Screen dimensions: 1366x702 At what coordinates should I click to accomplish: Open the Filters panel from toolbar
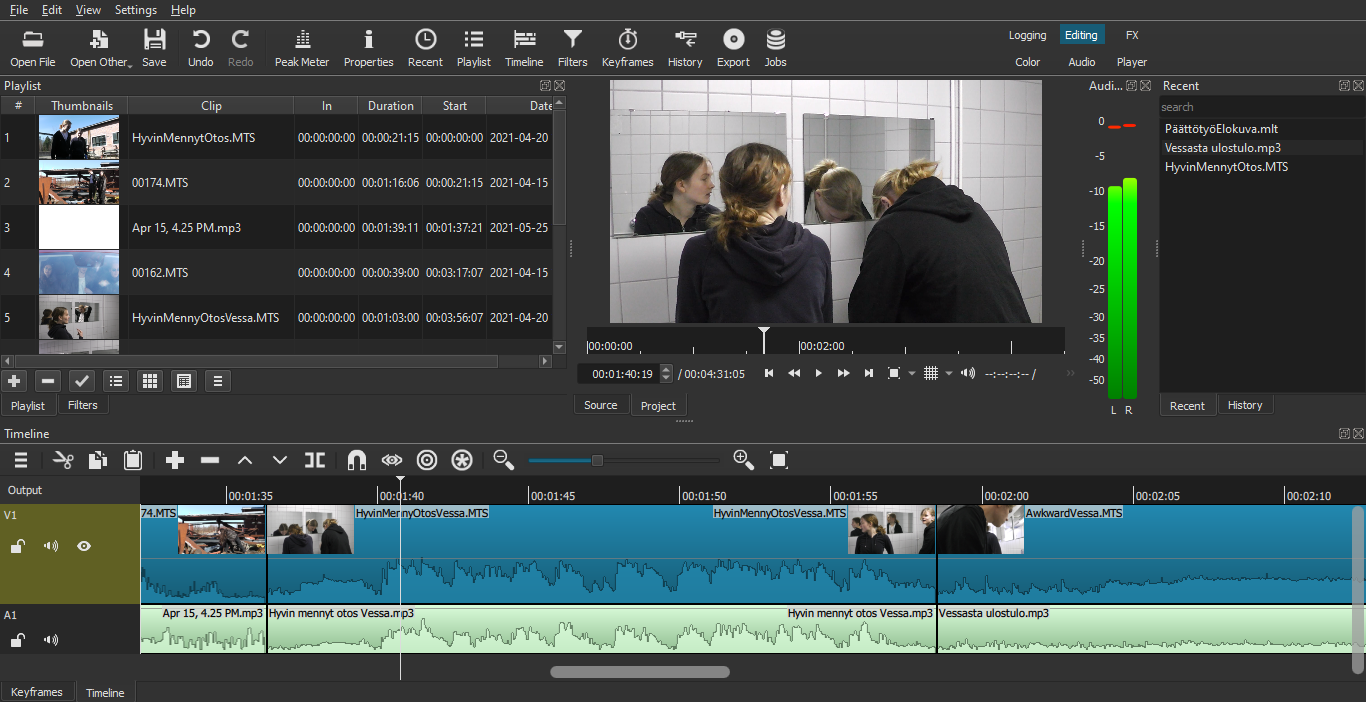pyautogui.click(x=572, y=48)
